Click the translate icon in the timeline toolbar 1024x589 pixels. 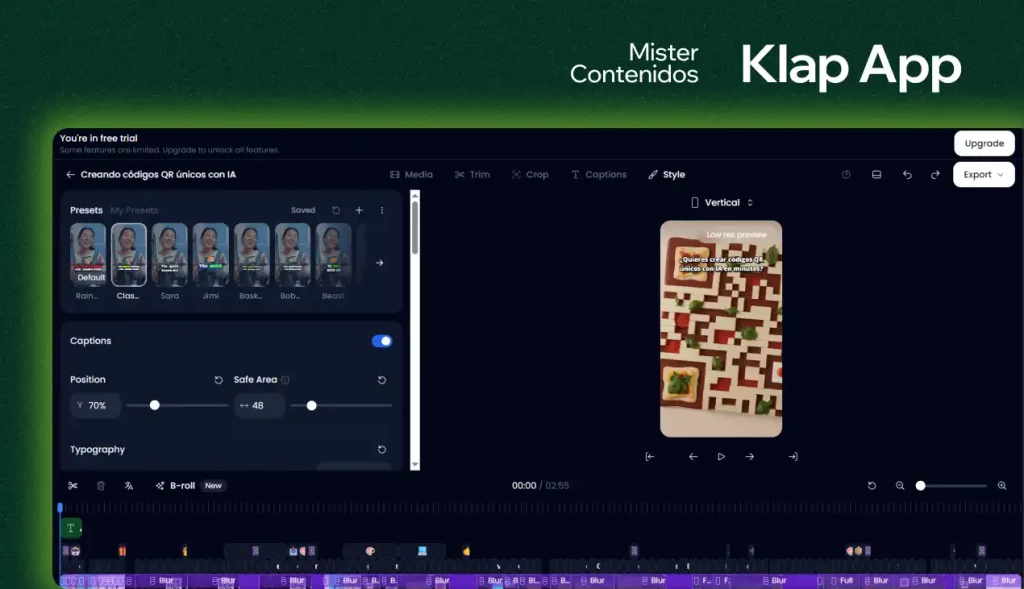point(129,485)
